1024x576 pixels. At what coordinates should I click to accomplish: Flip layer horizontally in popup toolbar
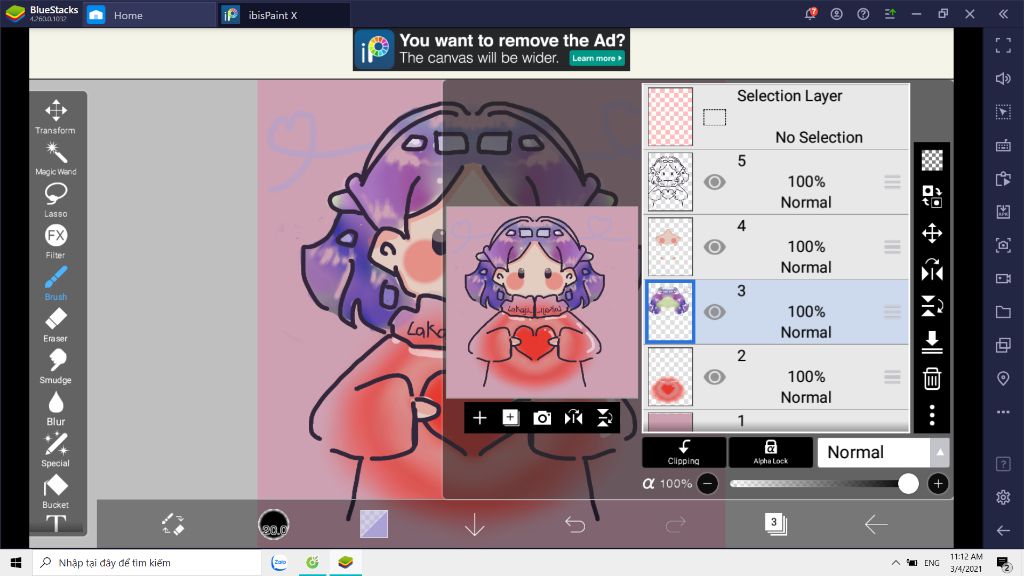573,418
